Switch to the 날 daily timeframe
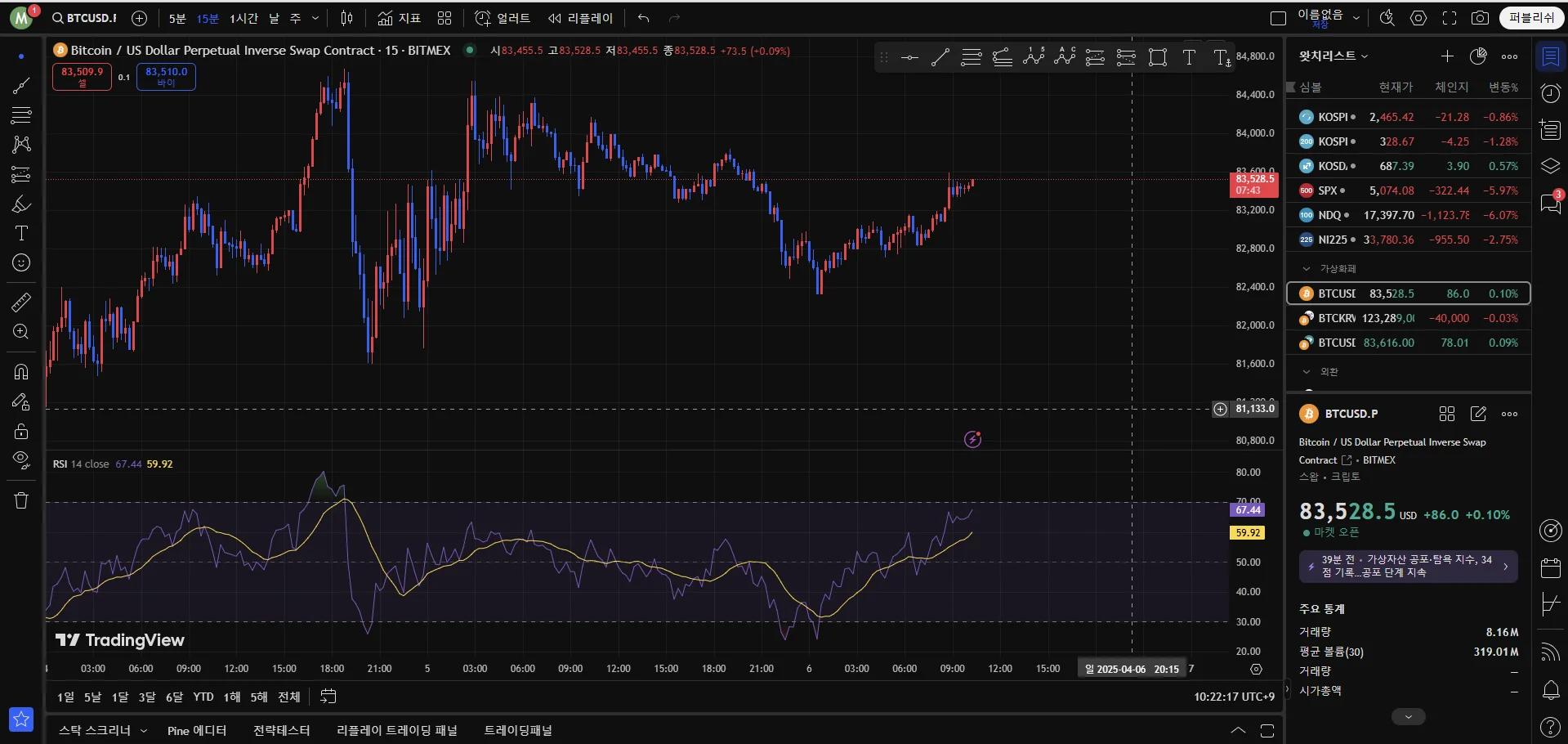Image resolution: width=1568 pixels, height=744 pixels. [x=275, y=18]
